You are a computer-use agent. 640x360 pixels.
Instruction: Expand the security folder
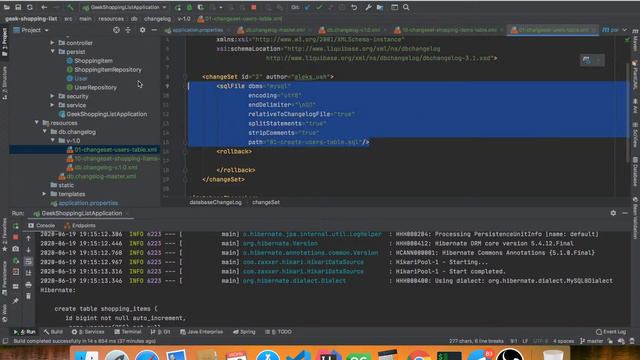click(52, 96)
